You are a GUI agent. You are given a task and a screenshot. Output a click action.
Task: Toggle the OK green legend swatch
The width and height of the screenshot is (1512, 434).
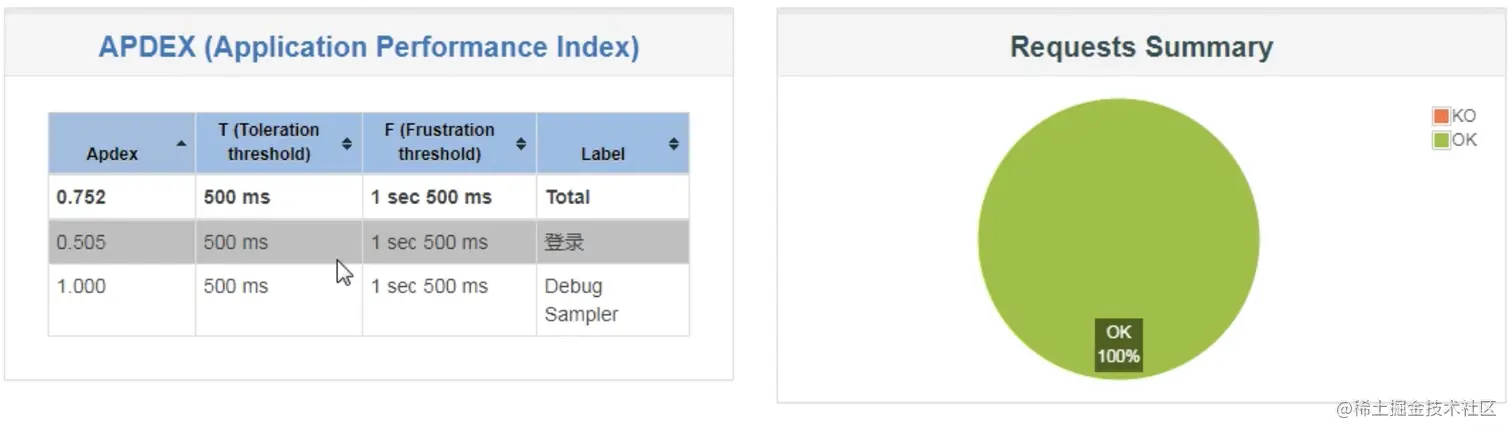point(1441,140)
